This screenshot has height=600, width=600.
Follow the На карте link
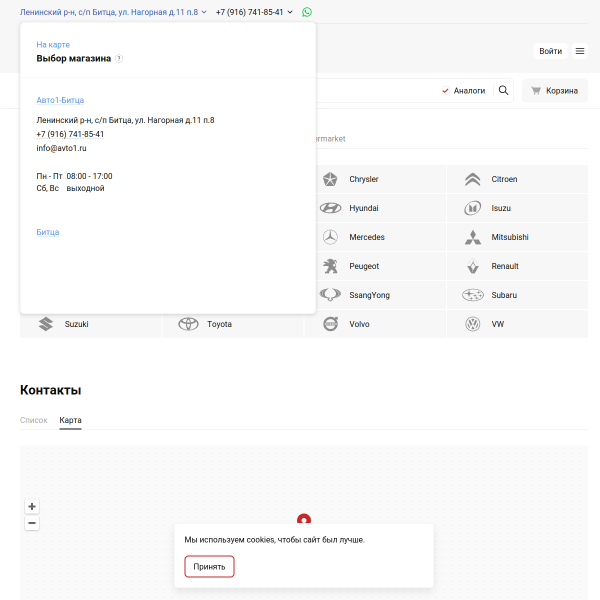[53, 44]
